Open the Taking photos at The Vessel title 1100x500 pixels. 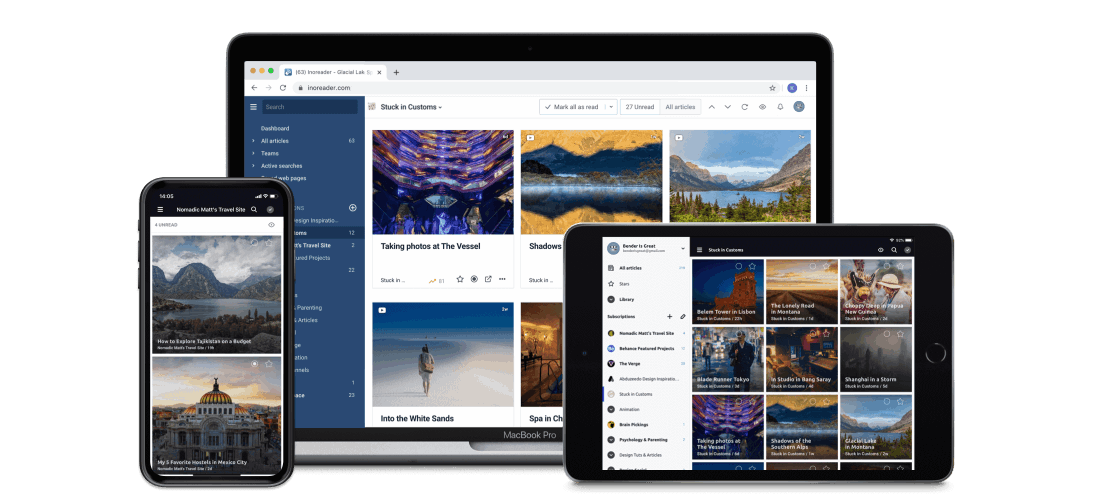pyautogui.click(x=430, y=246)
